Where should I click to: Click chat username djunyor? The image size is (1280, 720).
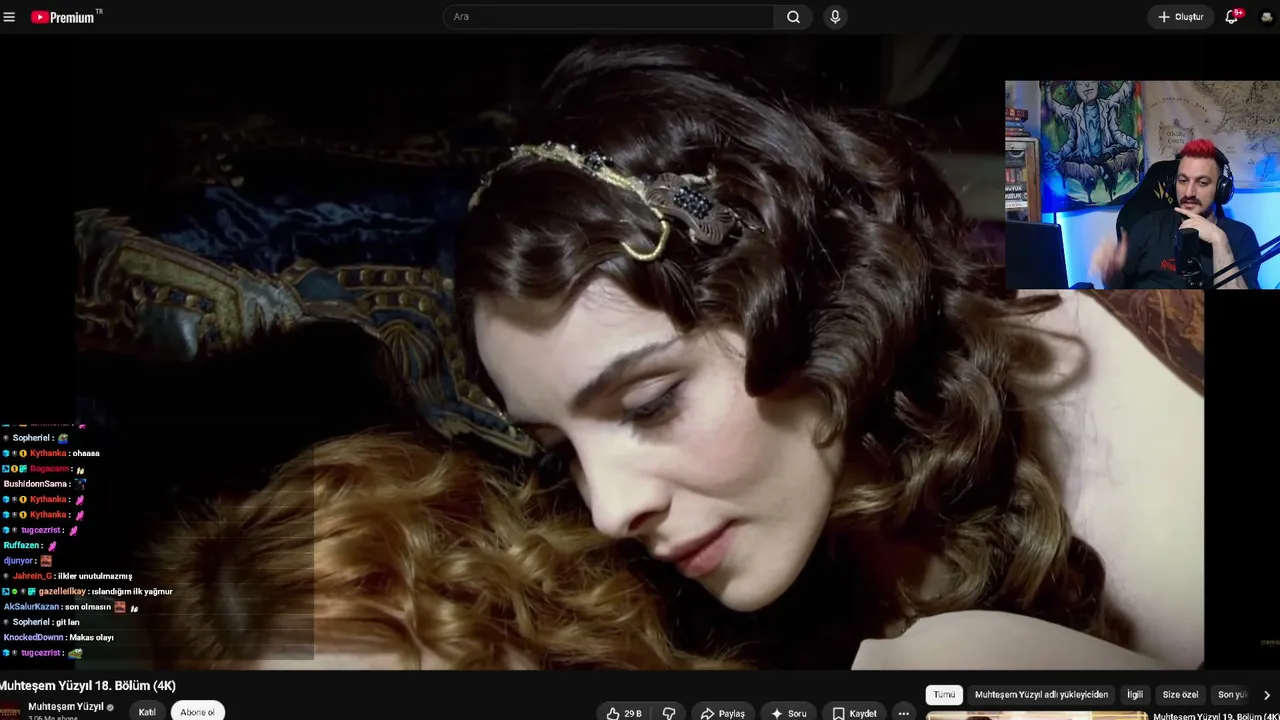(18, 561)
